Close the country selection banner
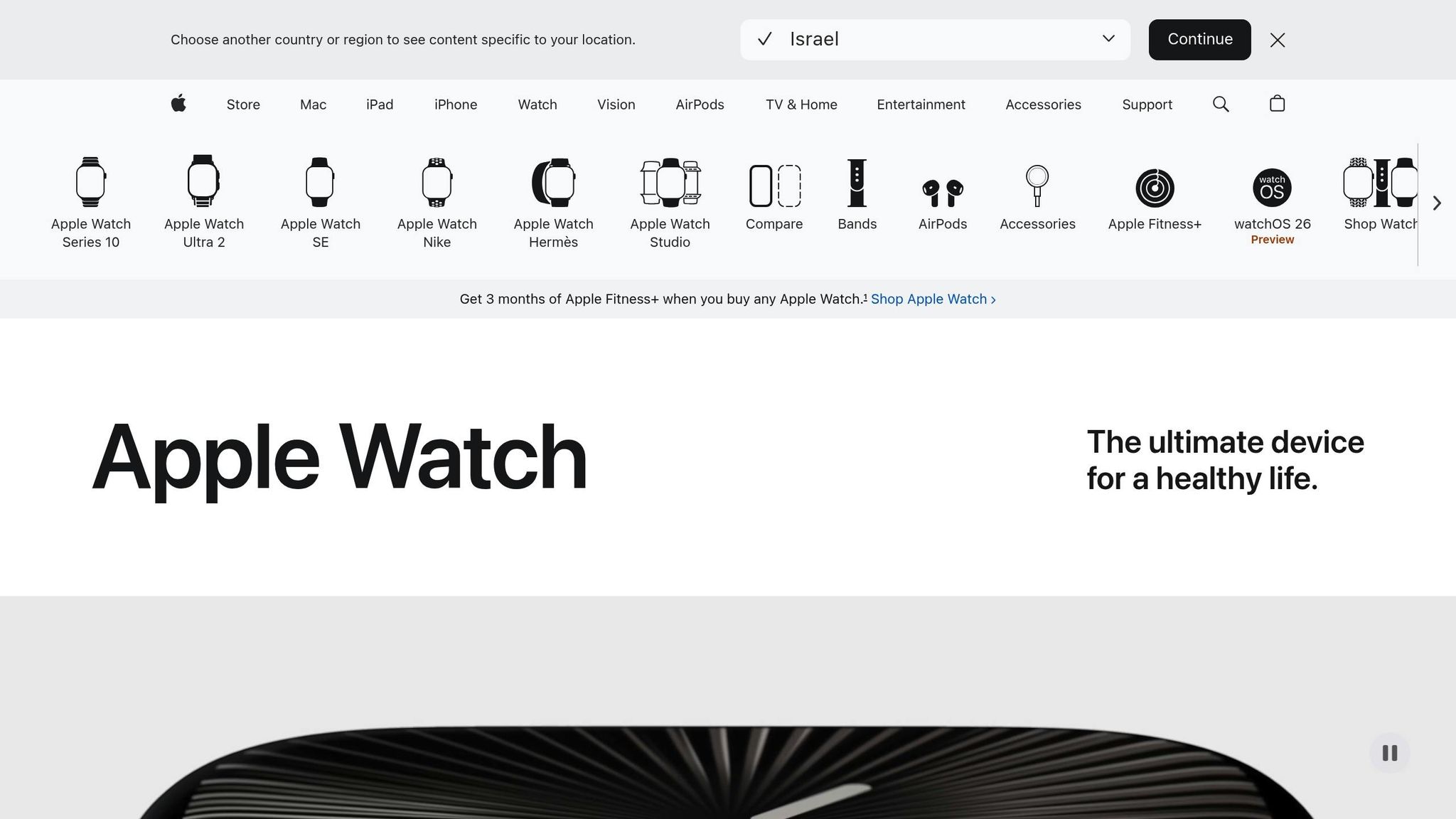 pos(1278,40)
